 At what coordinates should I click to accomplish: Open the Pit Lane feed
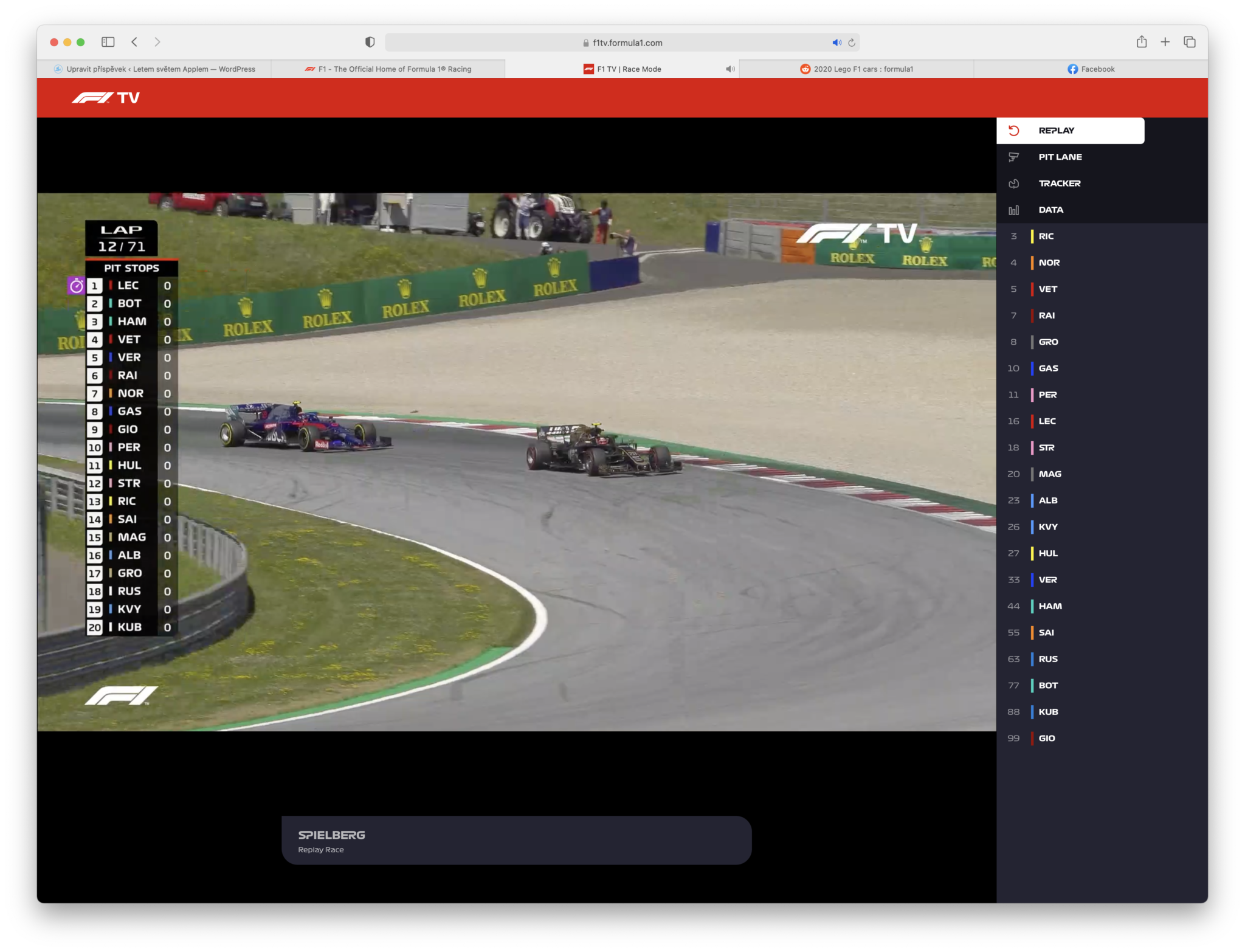[x=1060, y=156]
